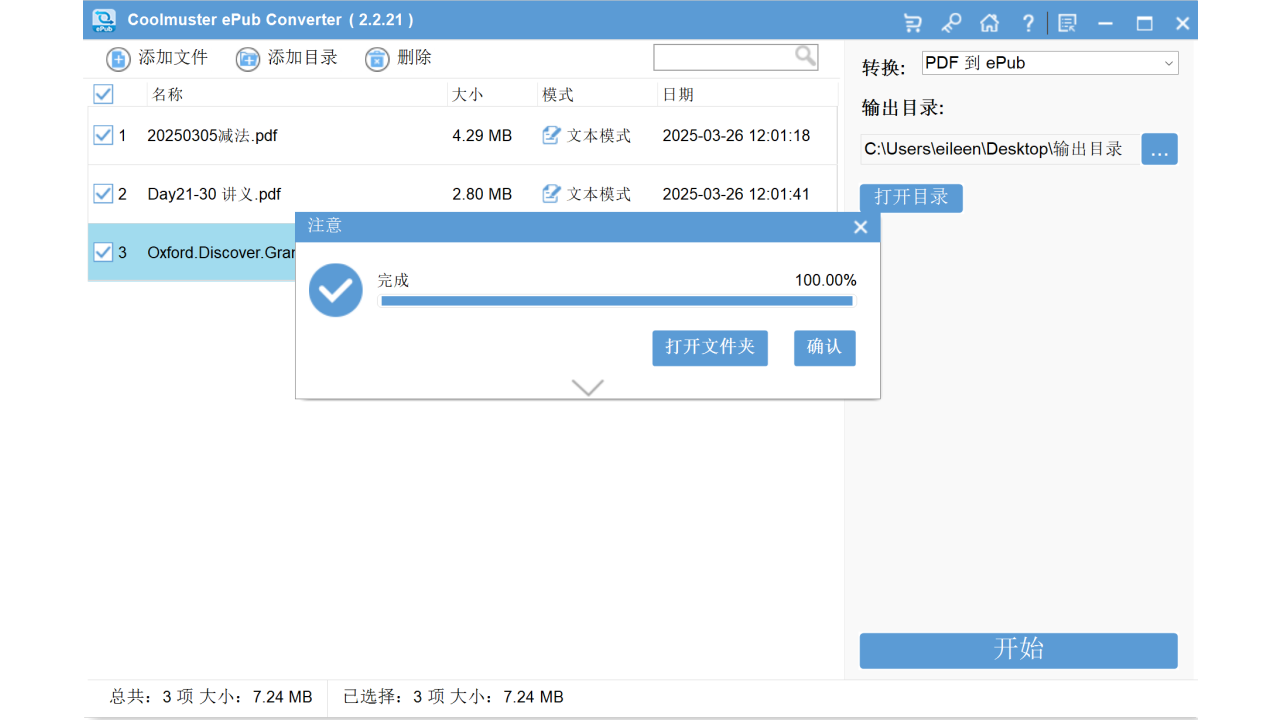The height and width of the screenshot is (720, 1280).
Task: Click the browse ... button for output directory
Action: click(x=1159, y=149)
